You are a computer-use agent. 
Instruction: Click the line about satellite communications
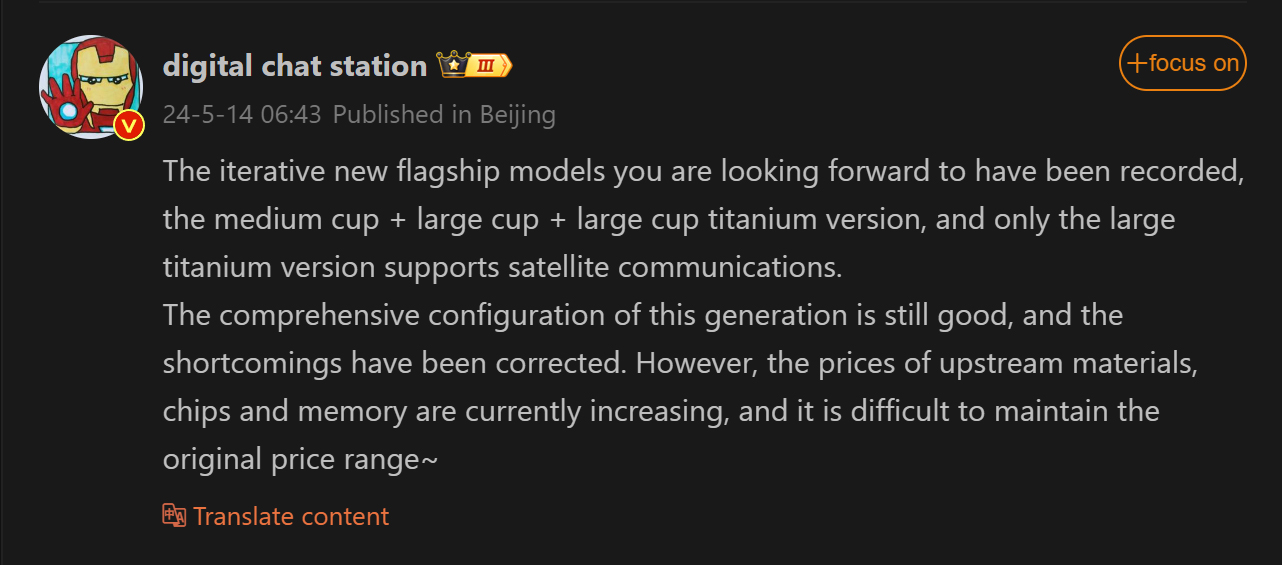(503, 267)
